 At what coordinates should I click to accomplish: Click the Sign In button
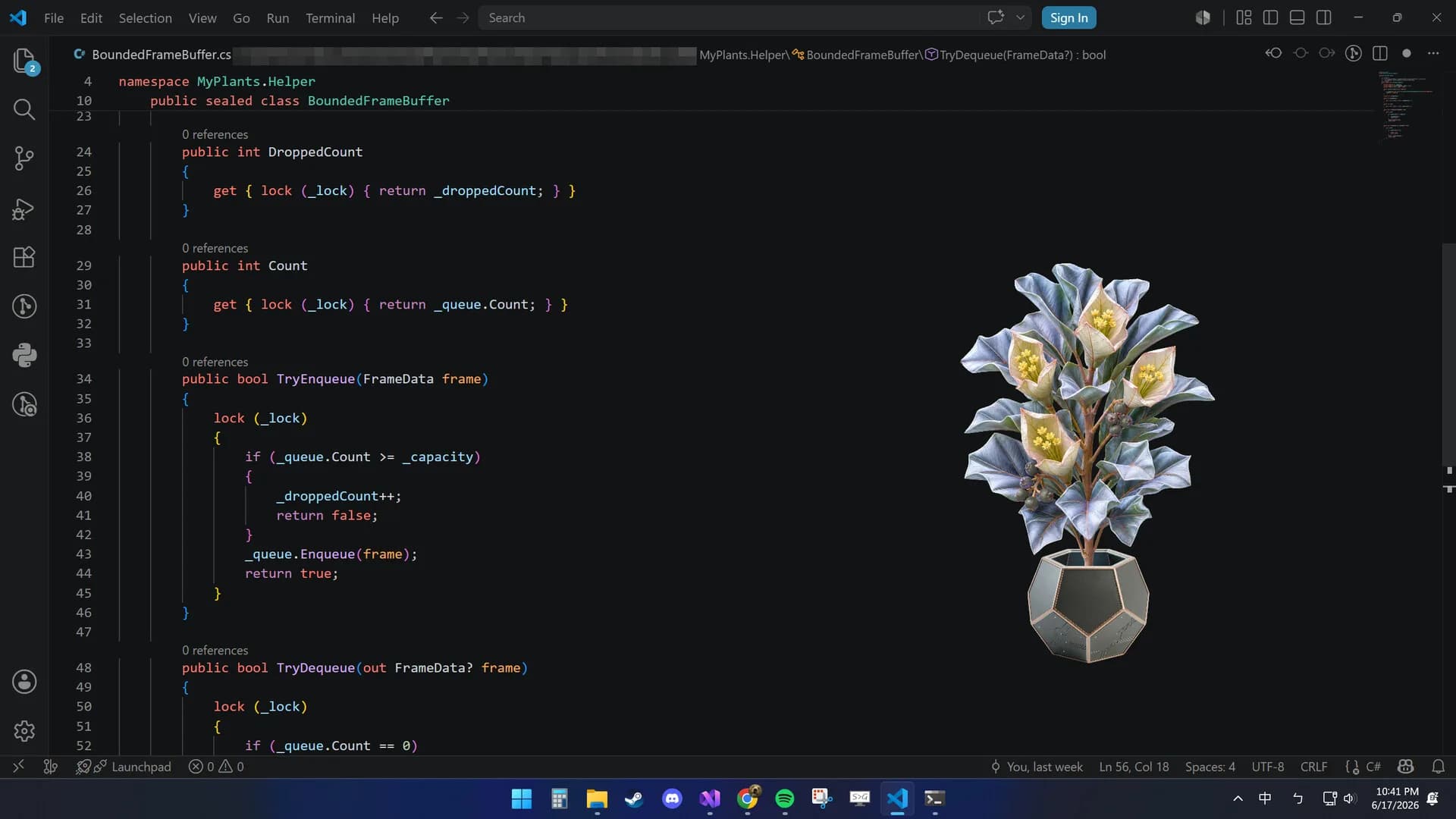tap(1068, 17)
